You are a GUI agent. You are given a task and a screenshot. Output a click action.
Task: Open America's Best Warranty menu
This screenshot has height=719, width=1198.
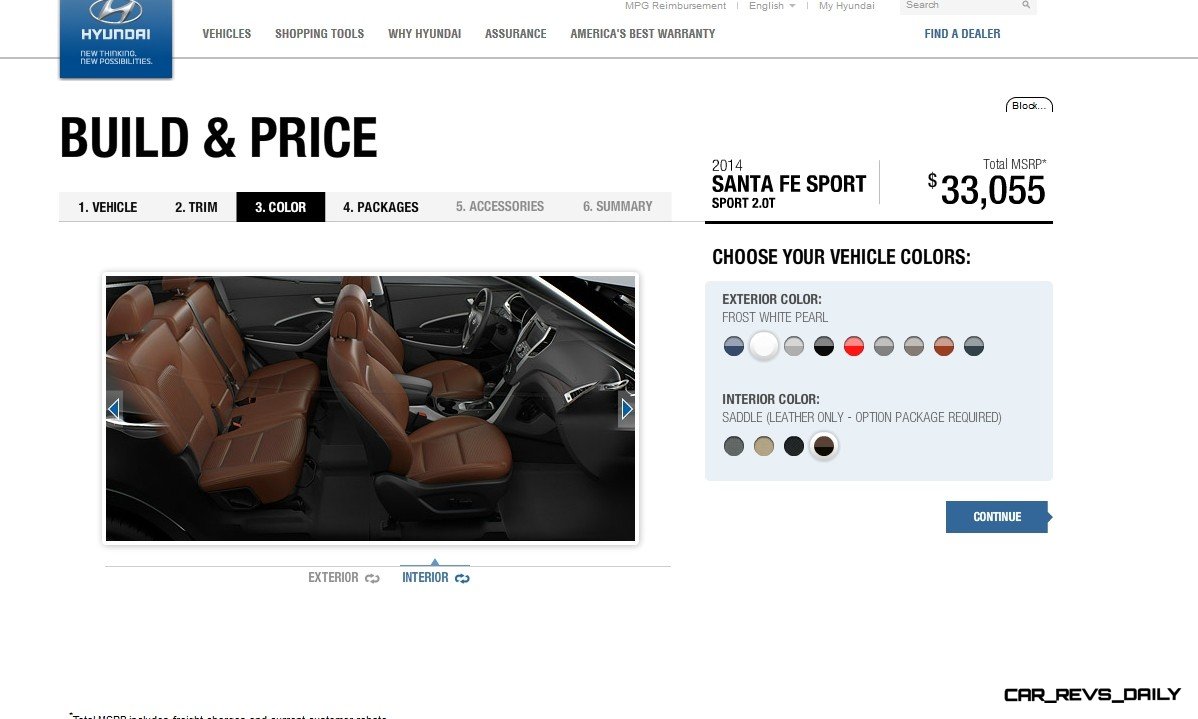(643, 34)
